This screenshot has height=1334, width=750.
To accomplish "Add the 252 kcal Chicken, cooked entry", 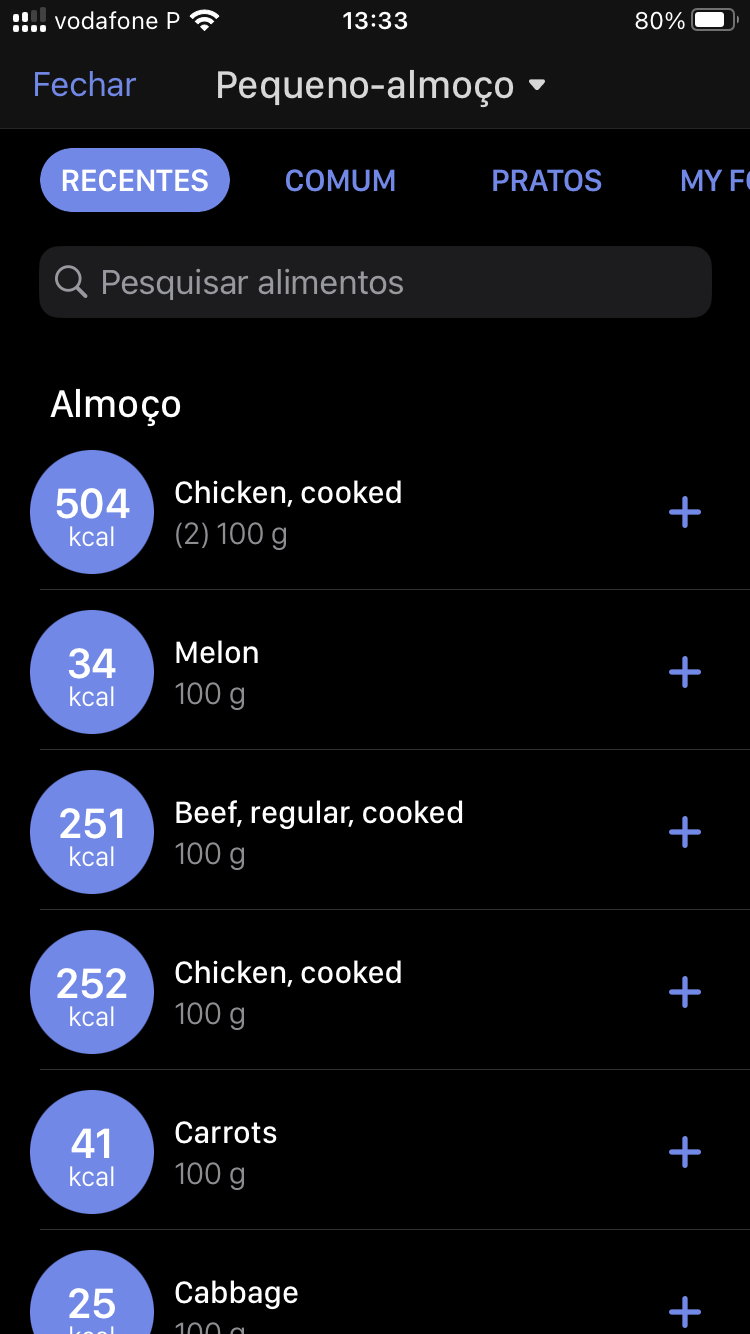I will (x=685, y=993).
